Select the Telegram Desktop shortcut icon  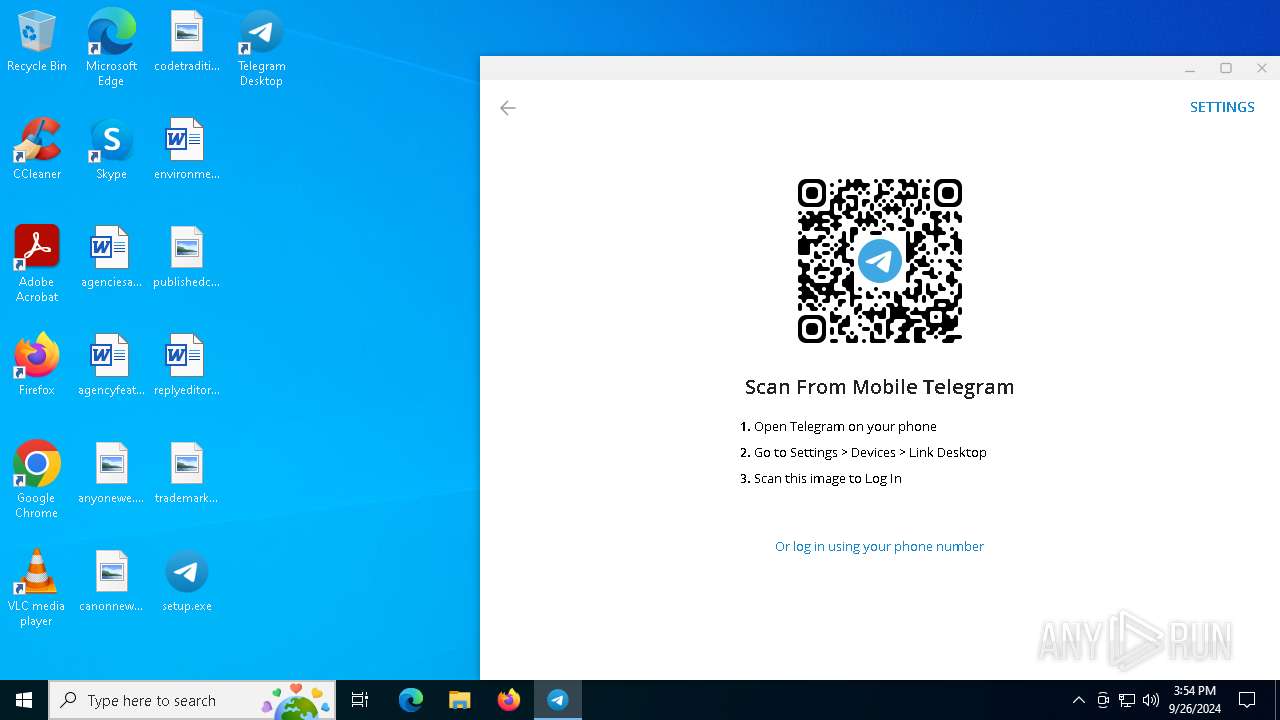(261, 48)
